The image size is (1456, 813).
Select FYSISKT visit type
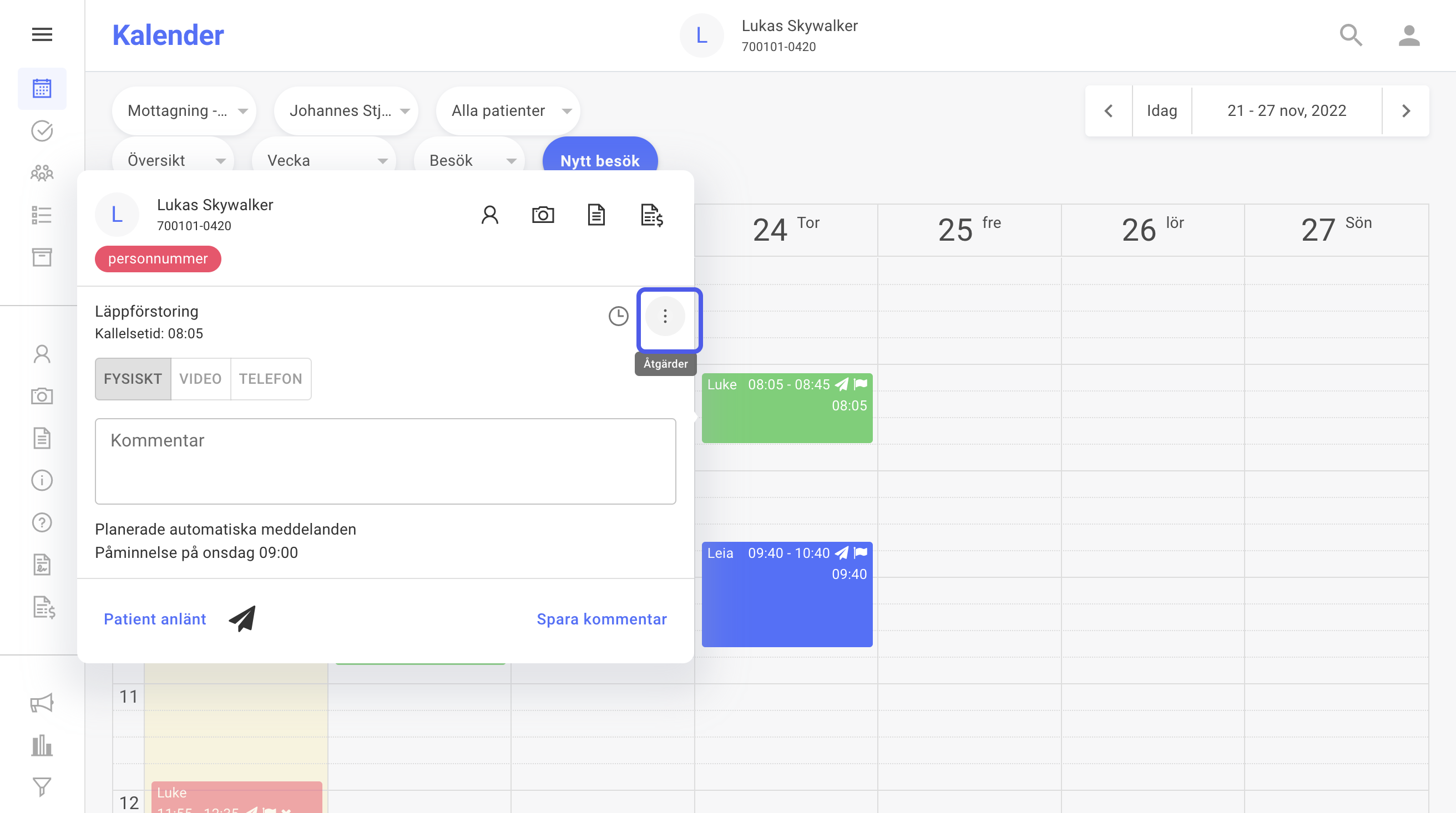click(133, 379)
